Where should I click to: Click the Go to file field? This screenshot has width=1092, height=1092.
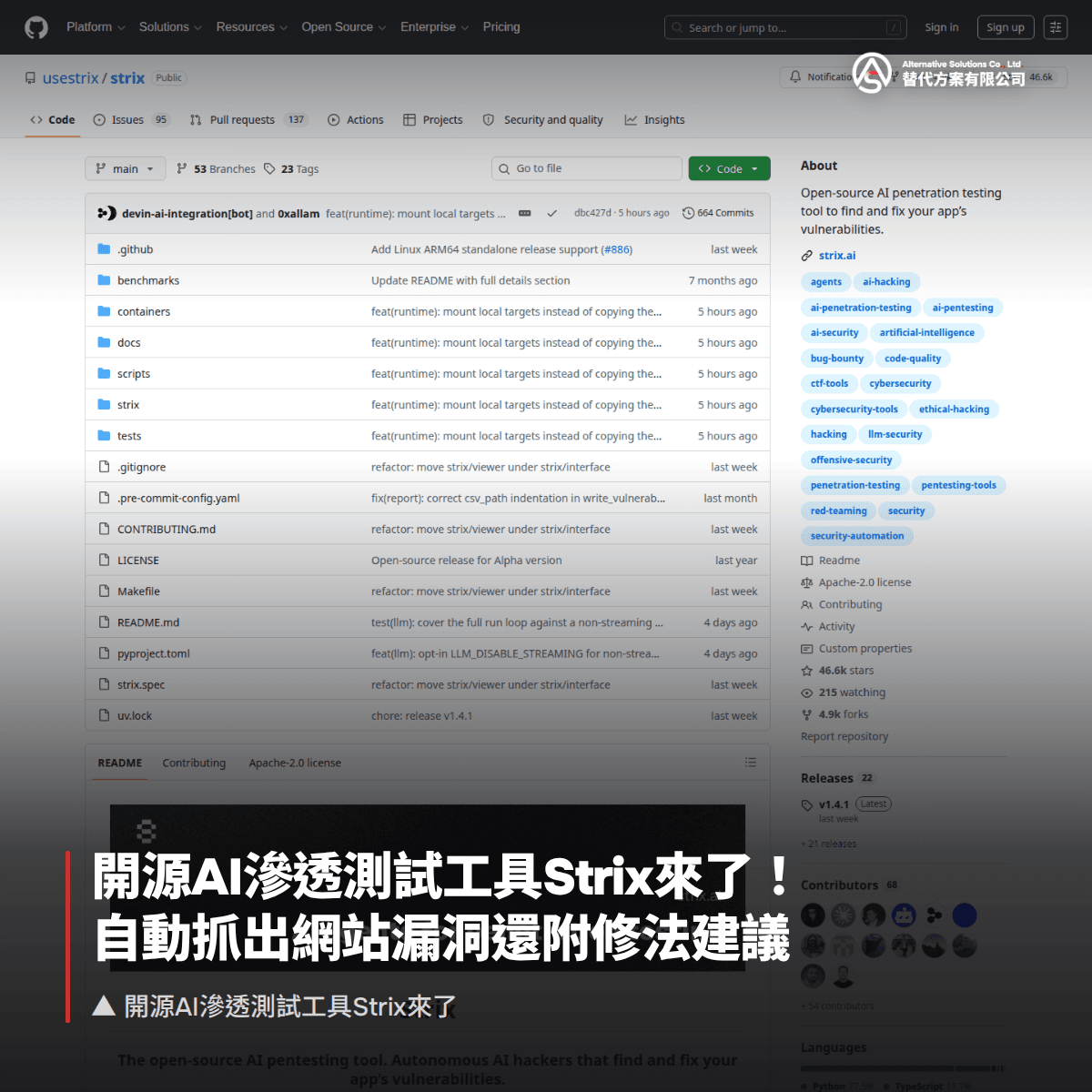click(587, 168)
